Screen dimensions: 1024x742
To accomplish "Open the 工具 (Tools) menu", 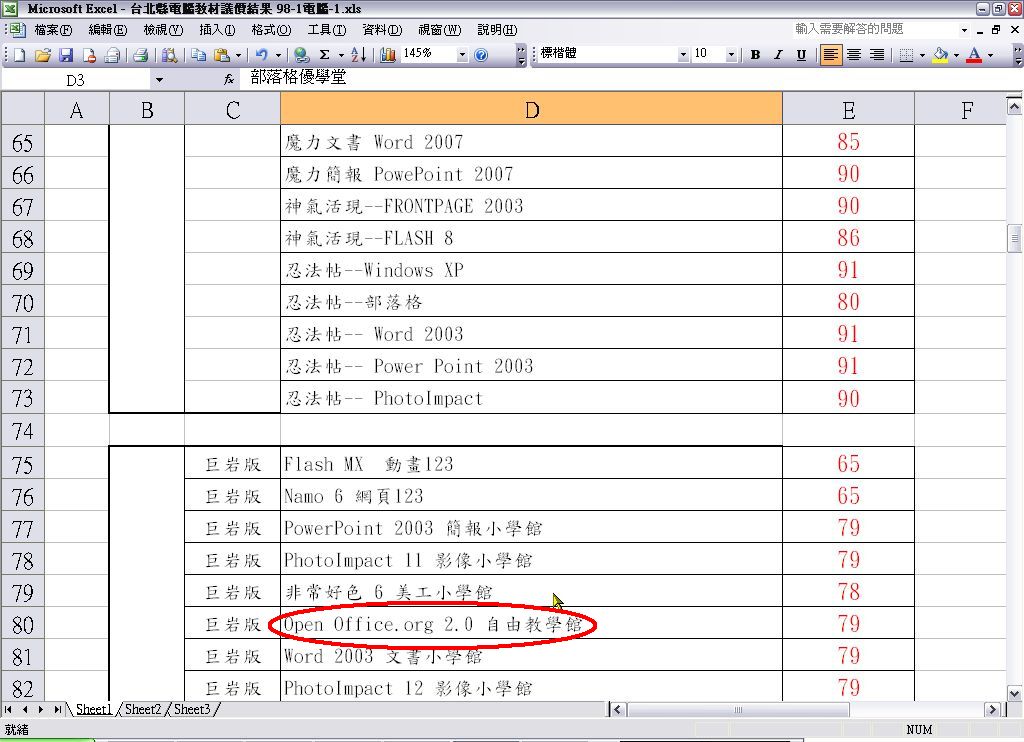I will (x=327, y=30).
